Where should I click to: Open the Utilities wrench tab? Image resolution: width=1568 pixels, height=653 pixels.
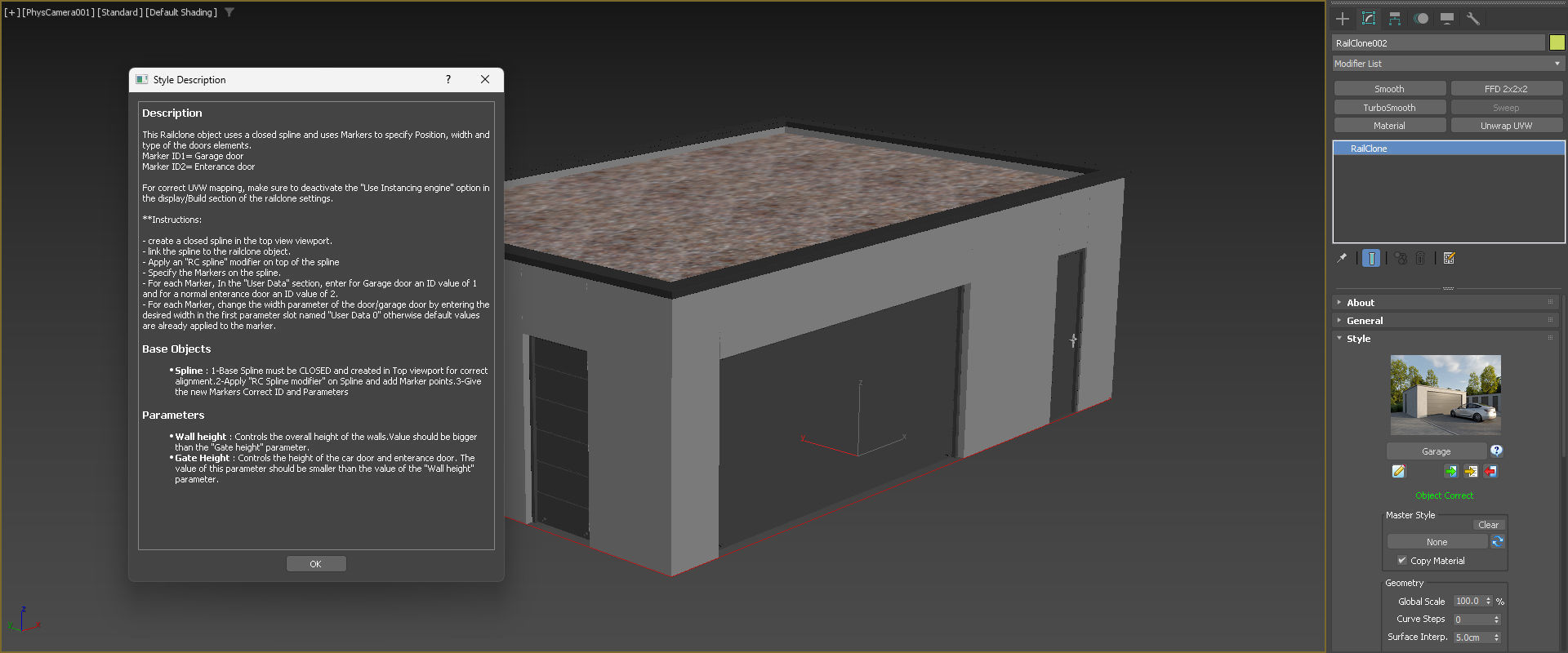[x=1473, y=19]
